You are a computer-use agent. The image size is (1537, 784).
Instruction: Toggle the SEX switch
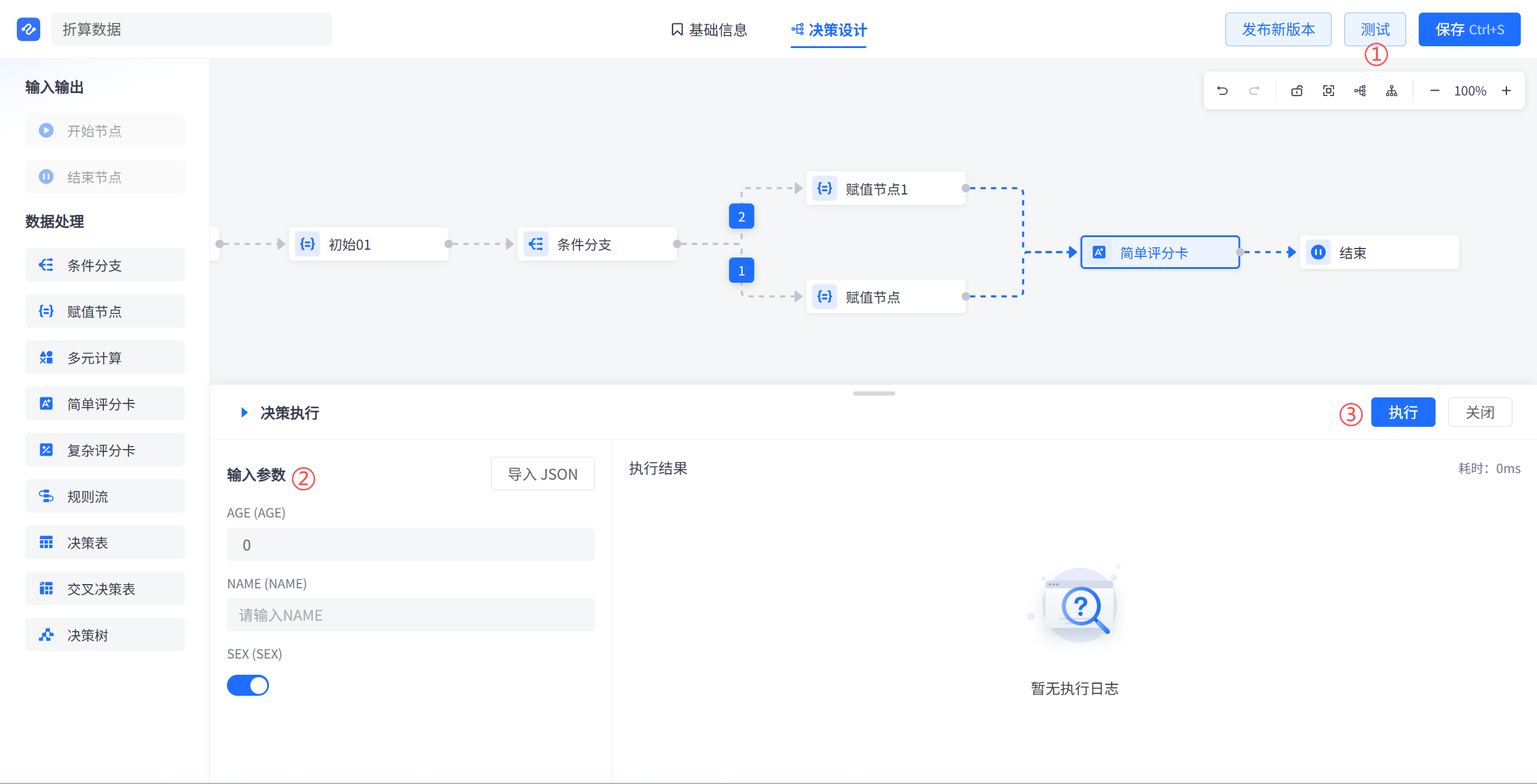pos(248,685)
